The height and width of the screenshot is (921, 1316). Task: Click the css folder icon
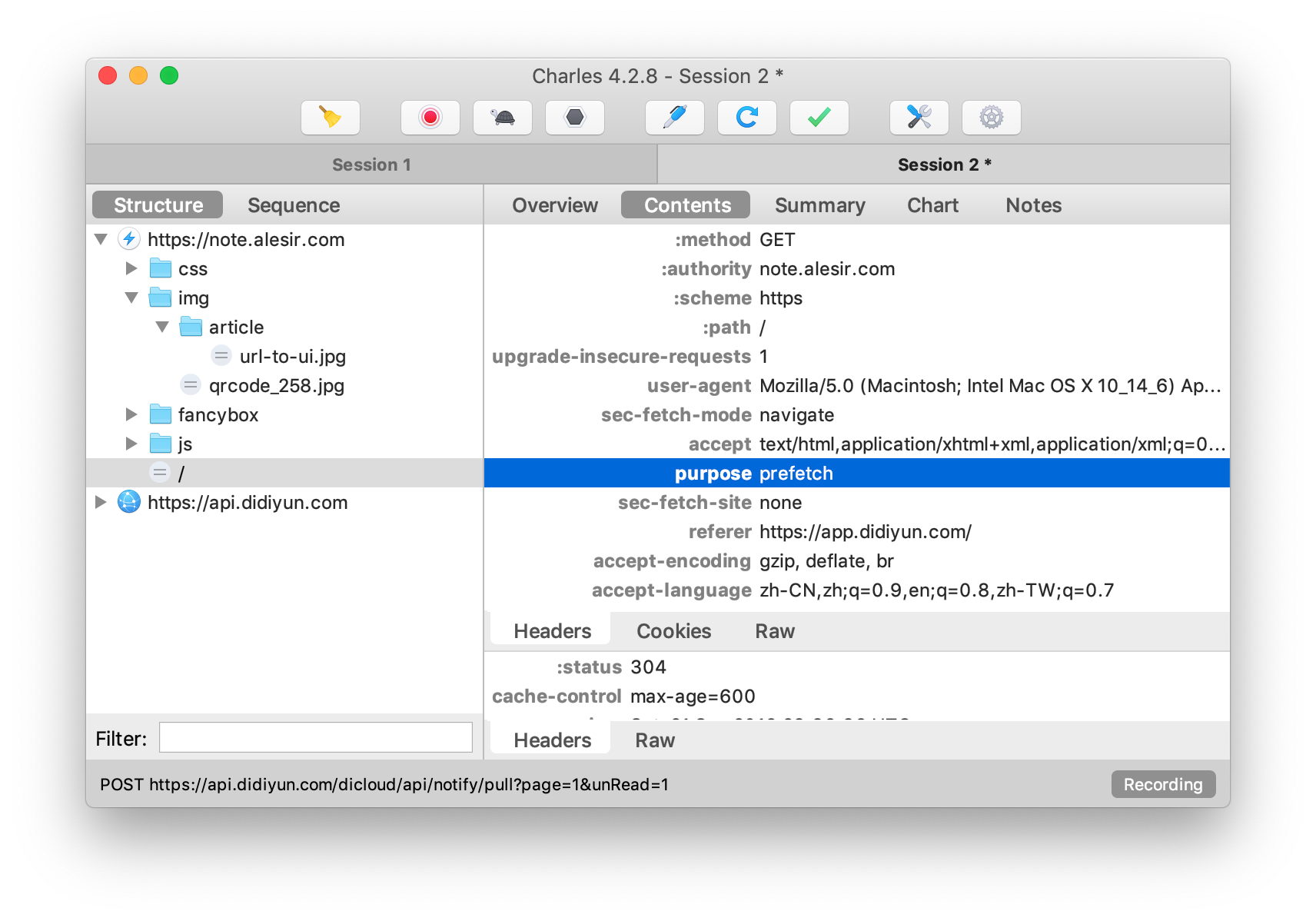161,268
